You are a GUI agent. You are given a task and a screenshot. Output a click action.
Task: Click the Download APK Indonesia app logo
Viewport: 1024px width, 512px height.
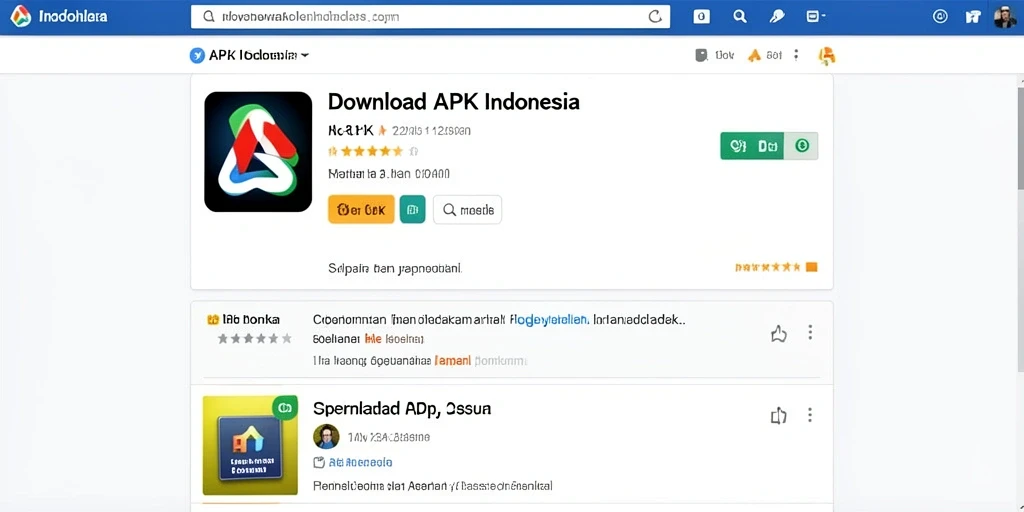pyautogui.click(x=258, y=152)
